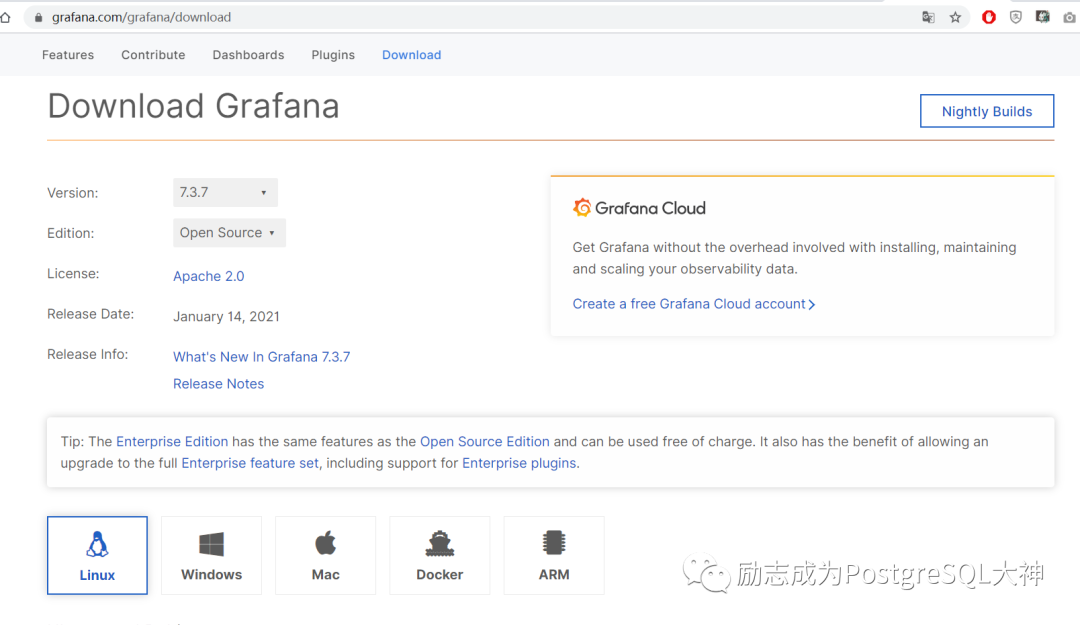Expand the Version 7.3.7 dropdown
Image resolution: width=1080 pixels, height=625 pixels.
(225, 192)
